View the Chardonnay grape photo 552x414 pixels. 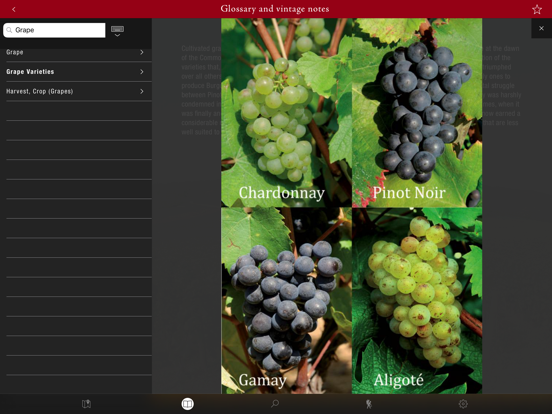click(x=286, y=113)
